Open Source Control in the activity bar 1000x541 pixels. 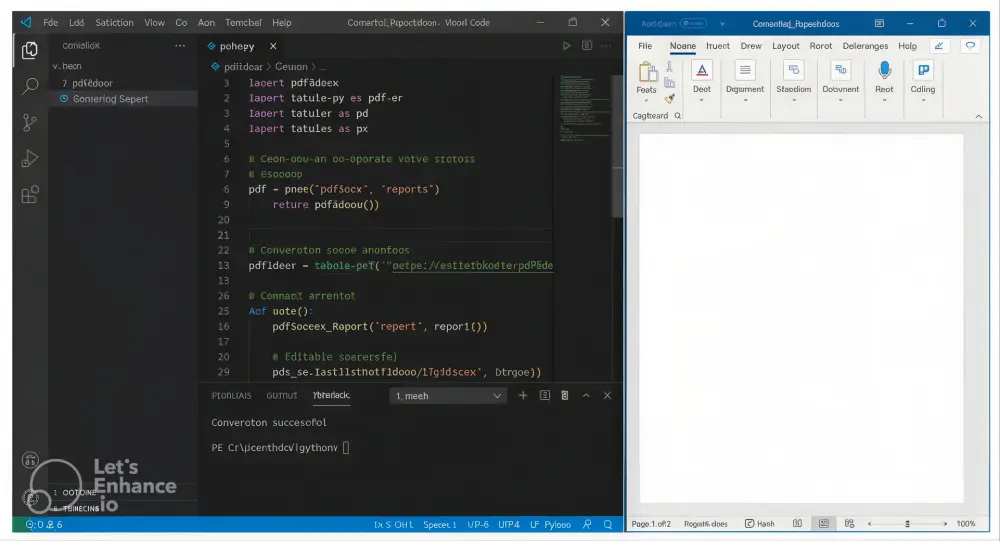[x=29, y=122]
